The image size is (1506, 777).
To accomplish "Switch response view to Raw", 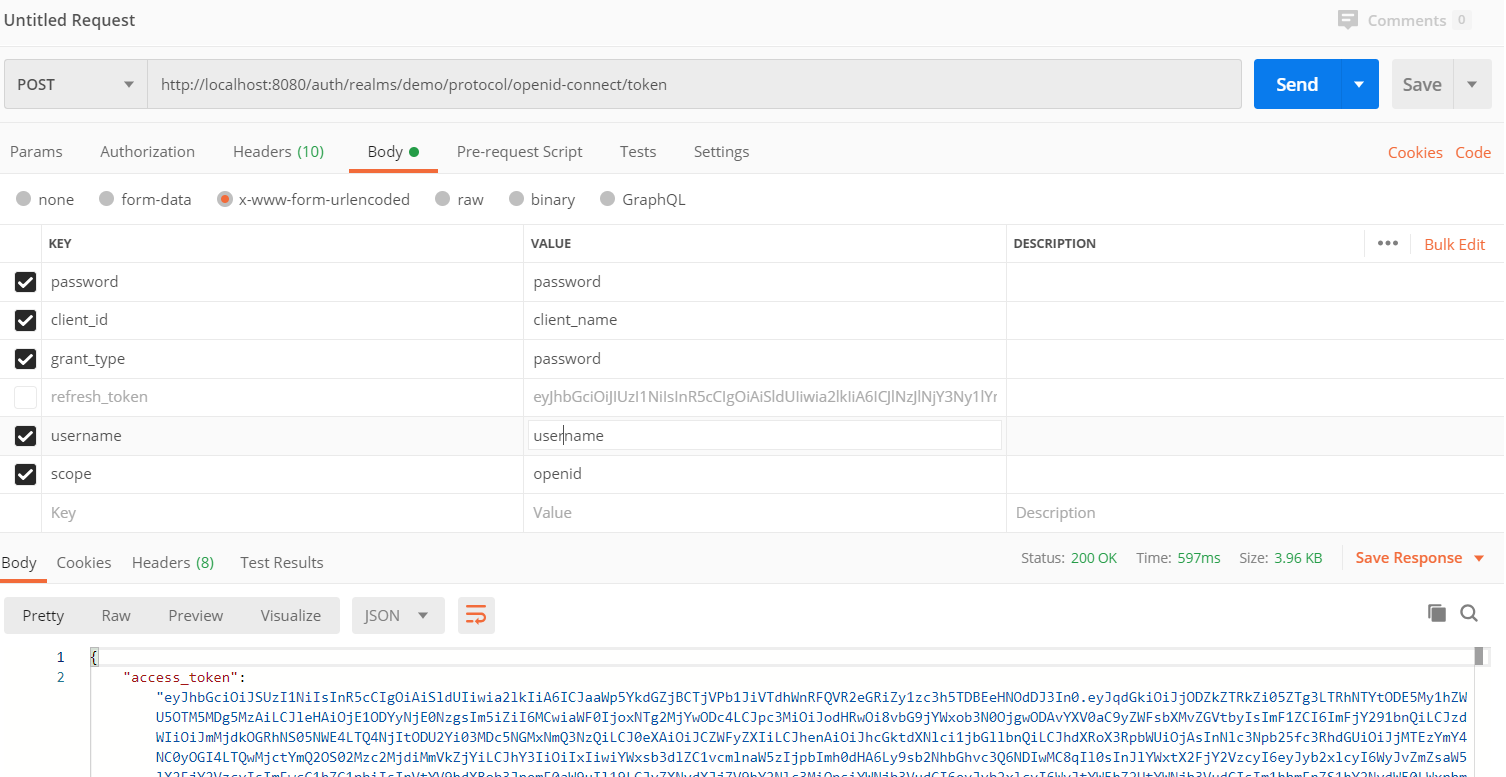I will point(116,615).
